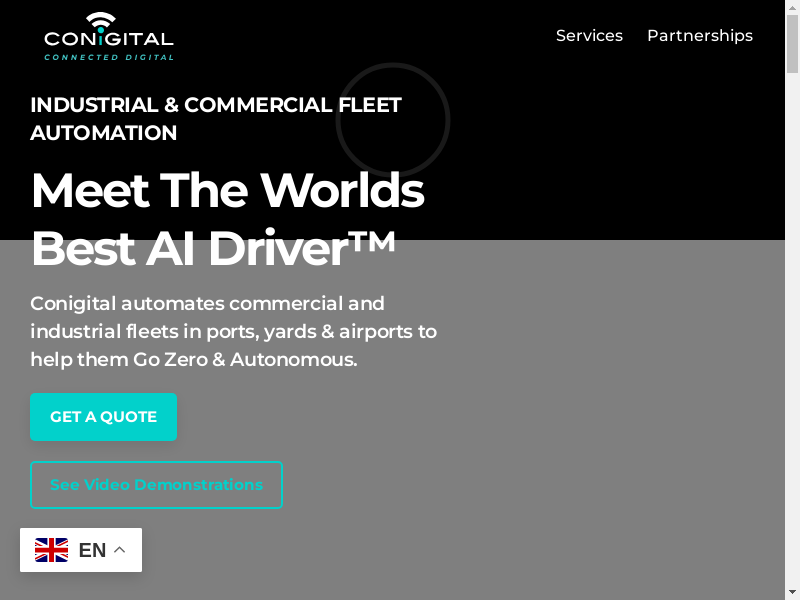800x600 pixels.
Task: Click the scrollbar down arrow
Action: [x=792, y=591]
